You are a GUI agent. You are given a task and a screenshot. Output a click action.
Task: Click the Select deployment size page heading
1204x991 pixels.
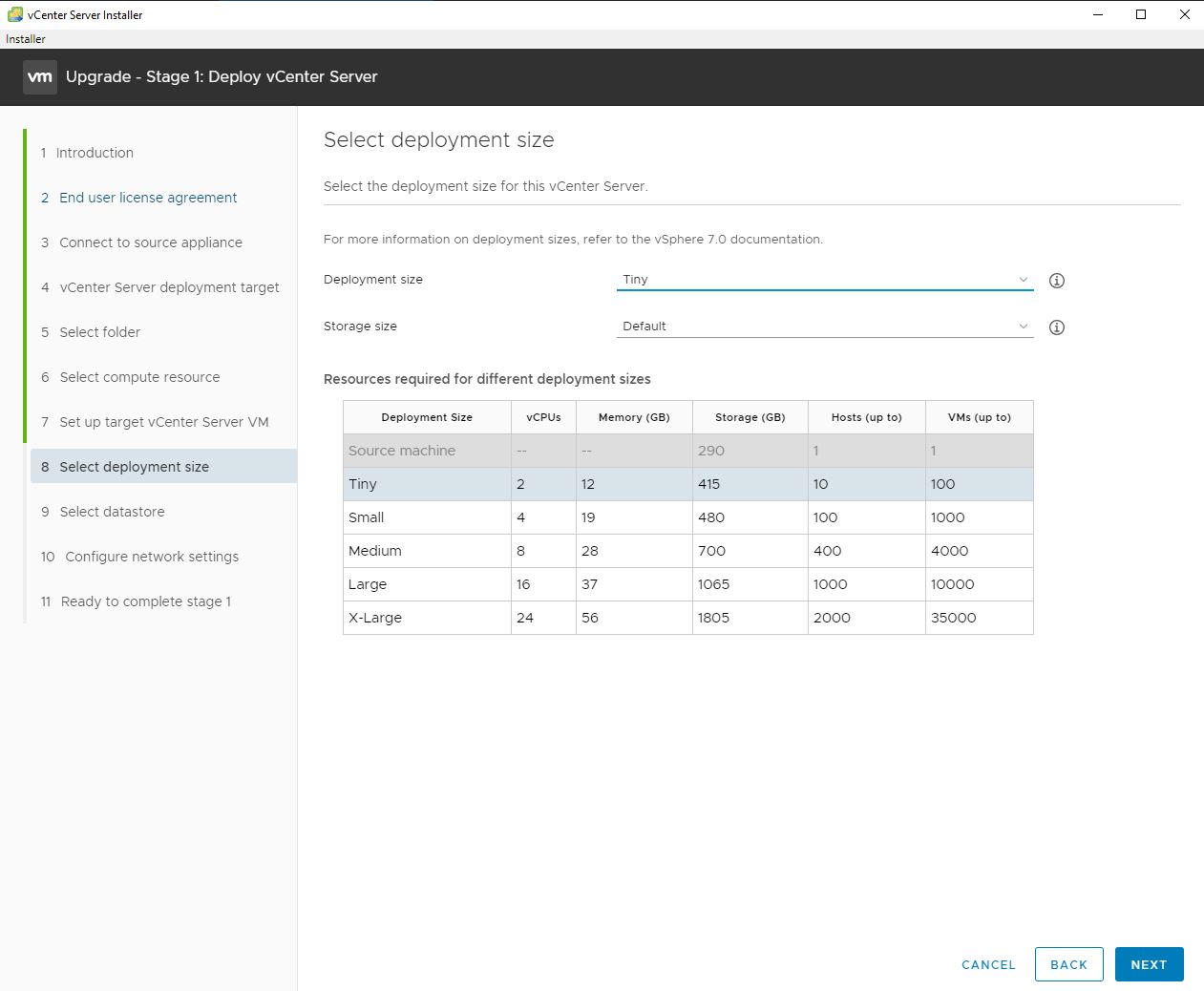tap(439, 140)
